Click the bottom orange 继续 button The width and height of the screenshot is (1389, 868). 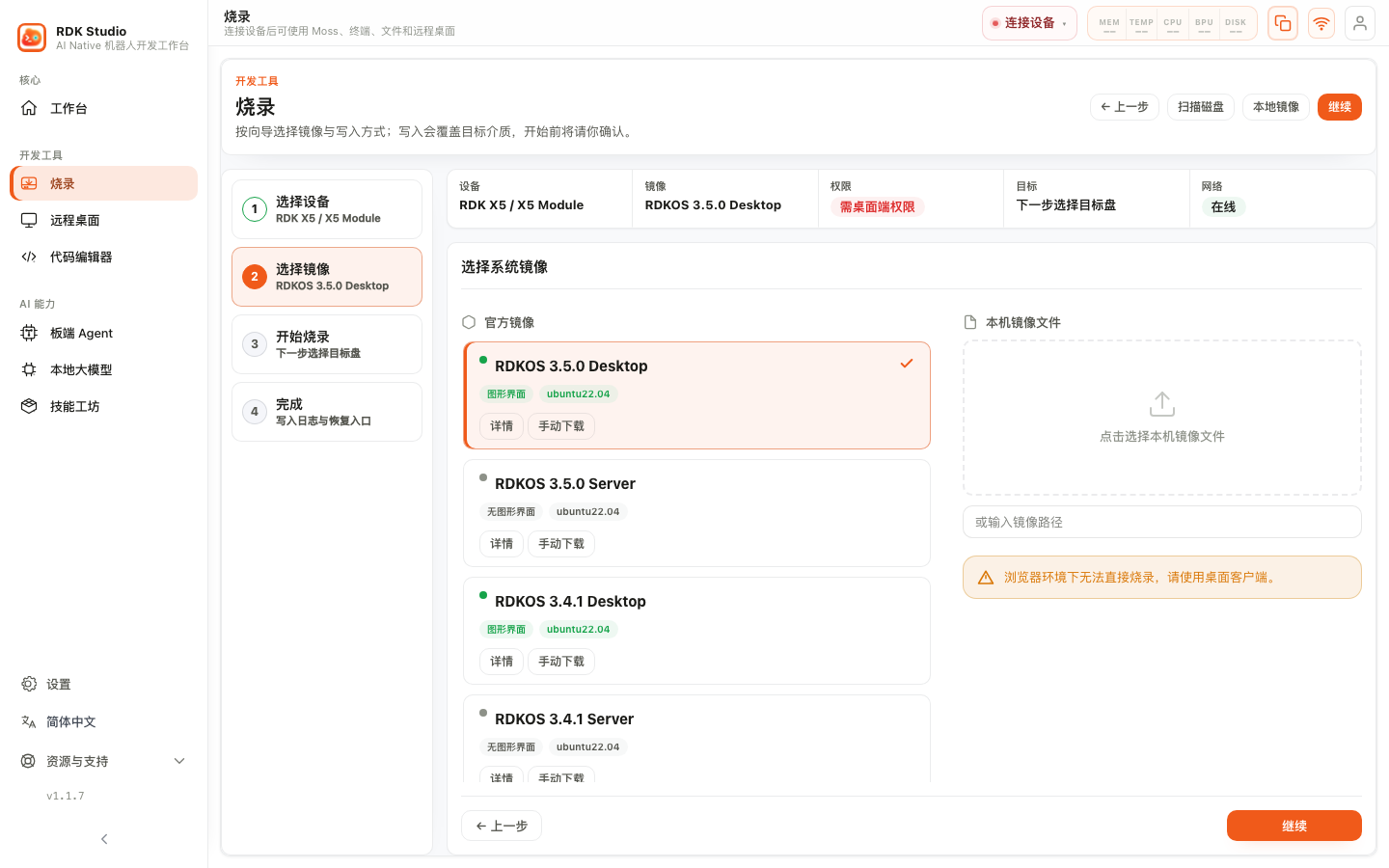[1294, 826]
